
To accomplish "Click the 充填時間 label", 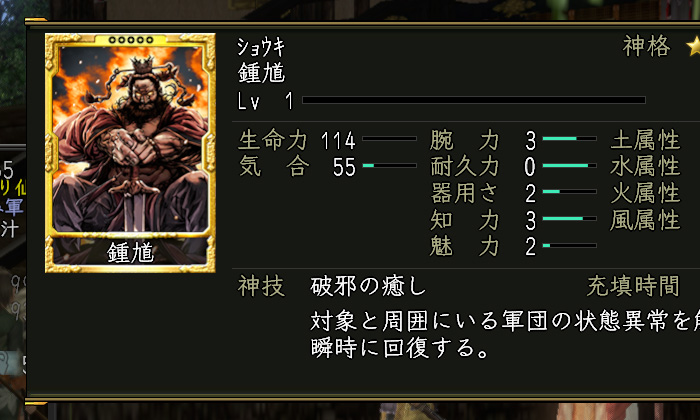I will [x=633, y=286].
